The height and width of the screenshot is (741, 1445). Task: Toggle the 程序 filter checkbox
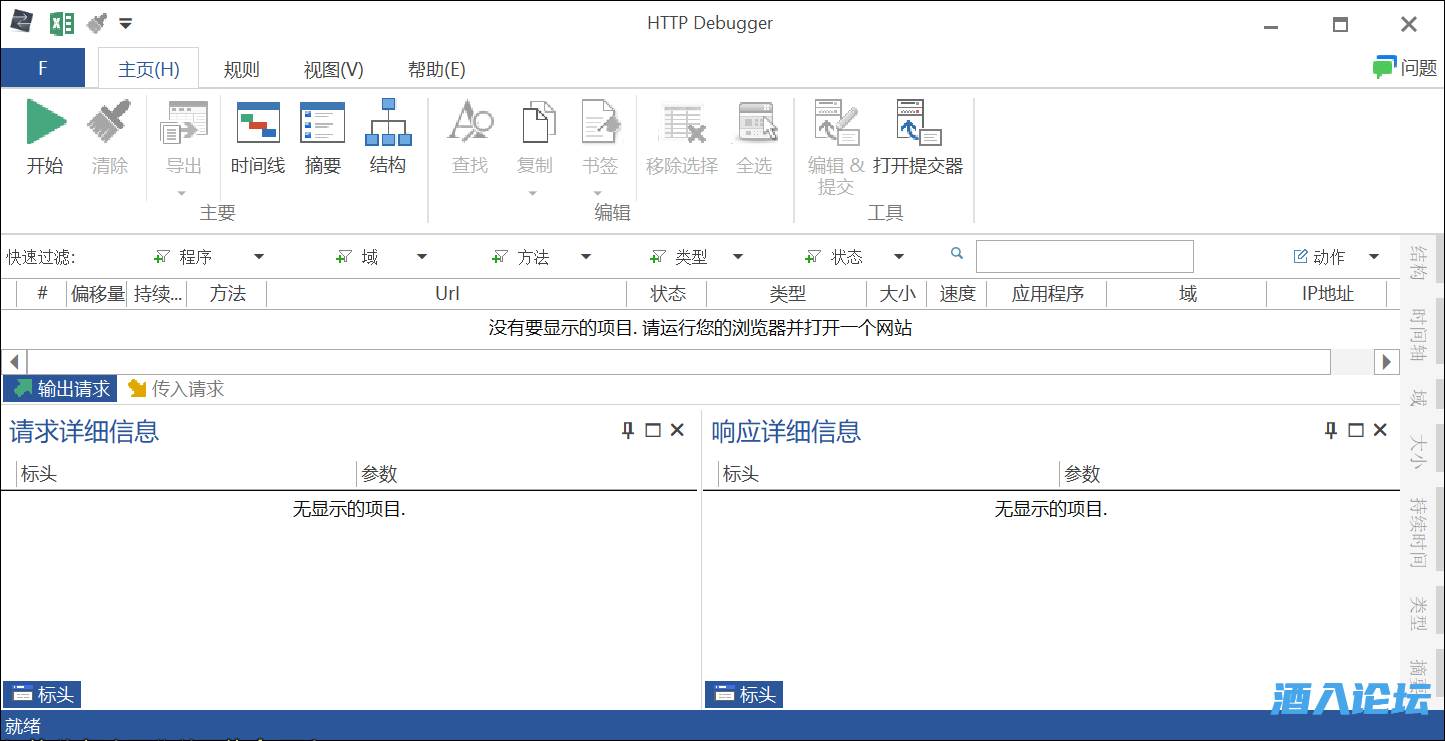click(x=162, y=256)
